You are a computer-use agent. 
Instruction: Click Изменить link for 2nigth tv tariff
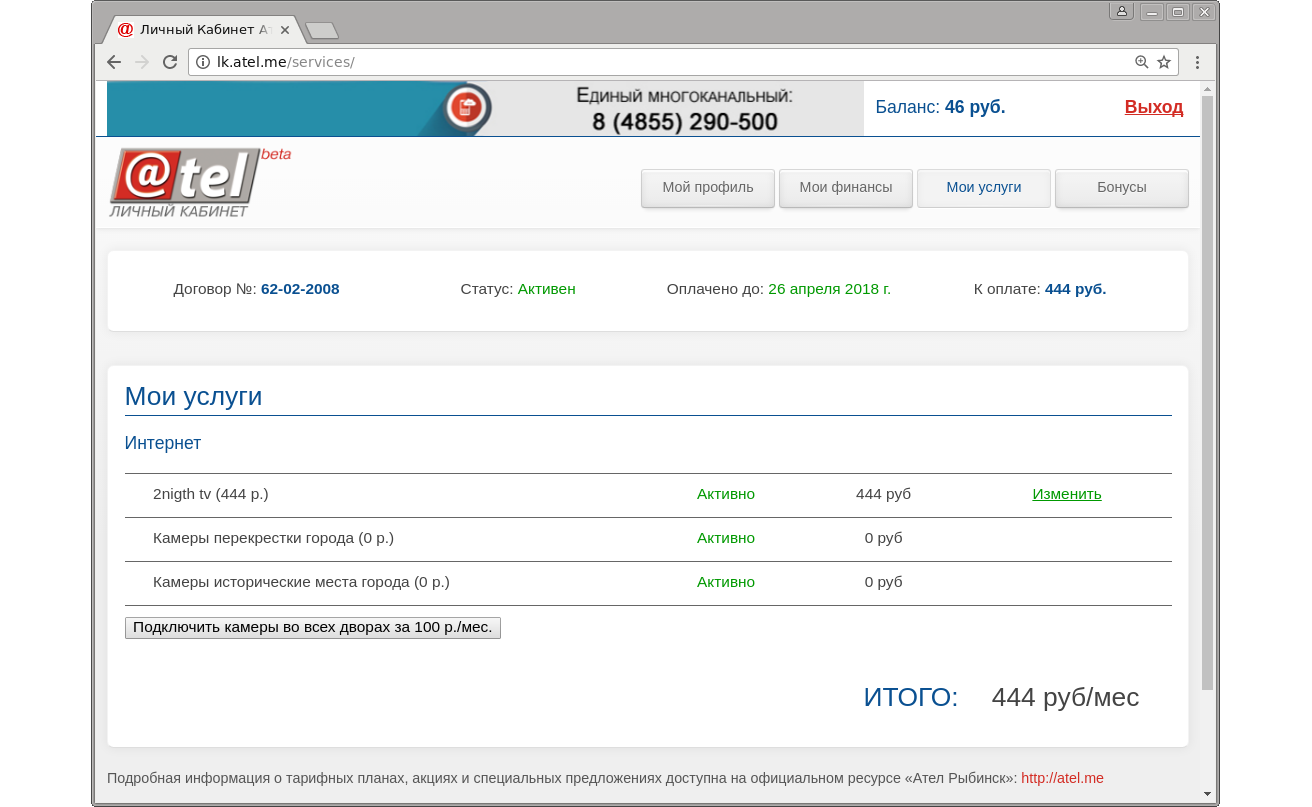pyautogui.click(x=1067, y=494)
